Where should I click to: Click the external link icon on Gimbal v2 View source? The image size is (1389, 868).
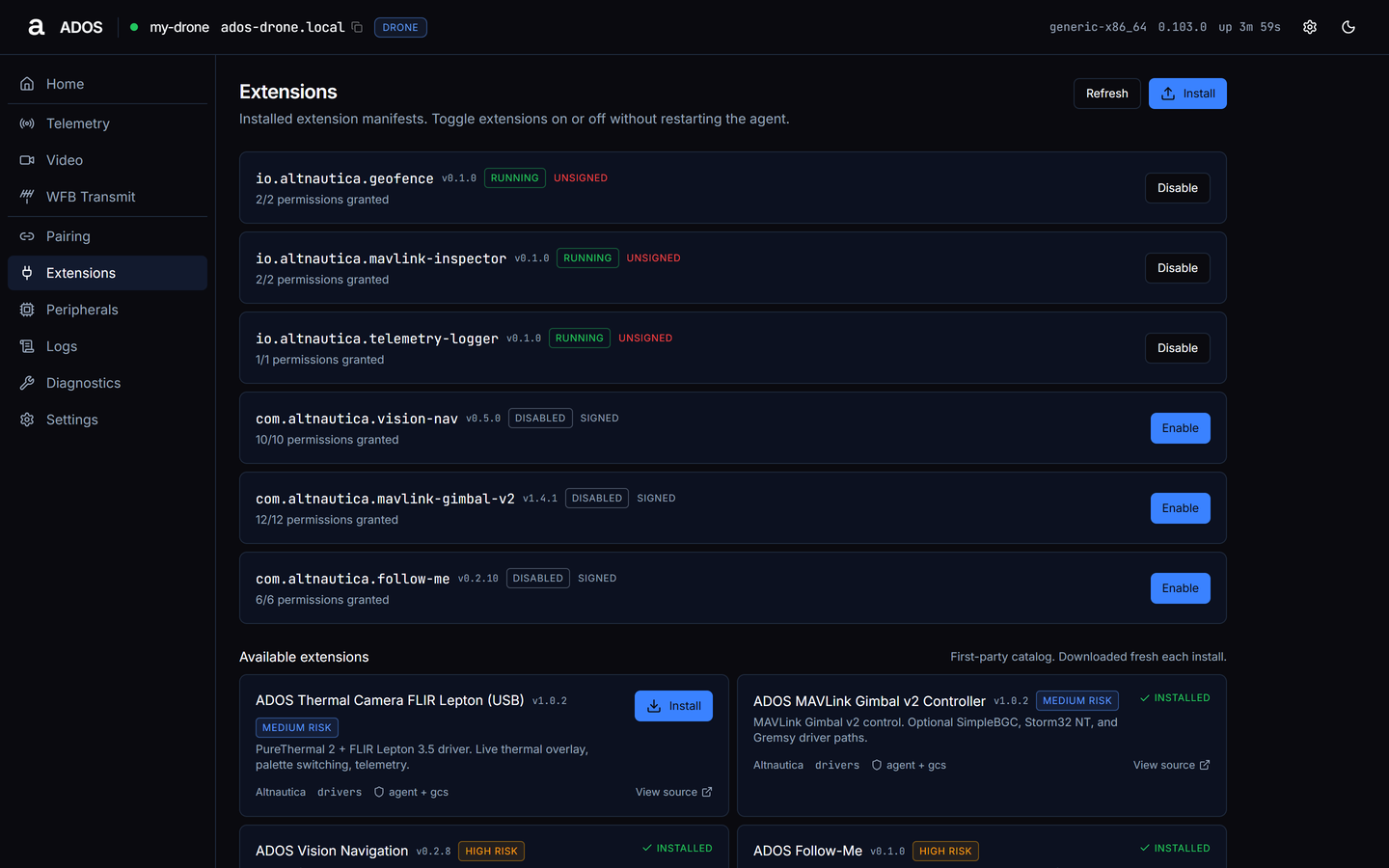1205,765
